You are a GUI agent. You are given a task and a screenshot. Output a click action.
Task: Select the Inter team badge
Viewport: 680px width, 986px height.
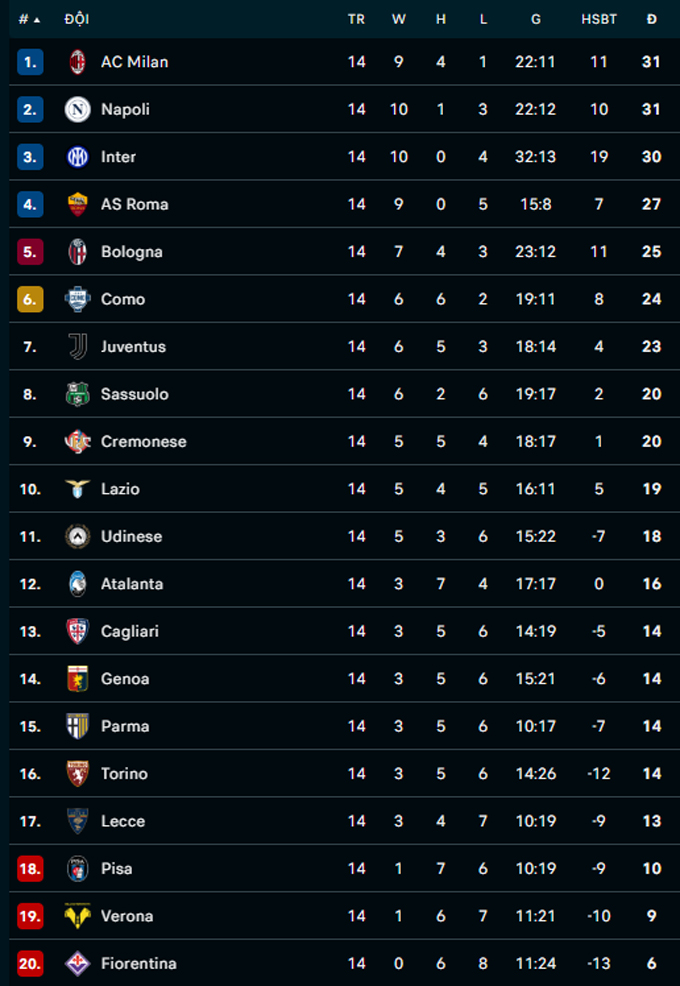pos(77,157)
